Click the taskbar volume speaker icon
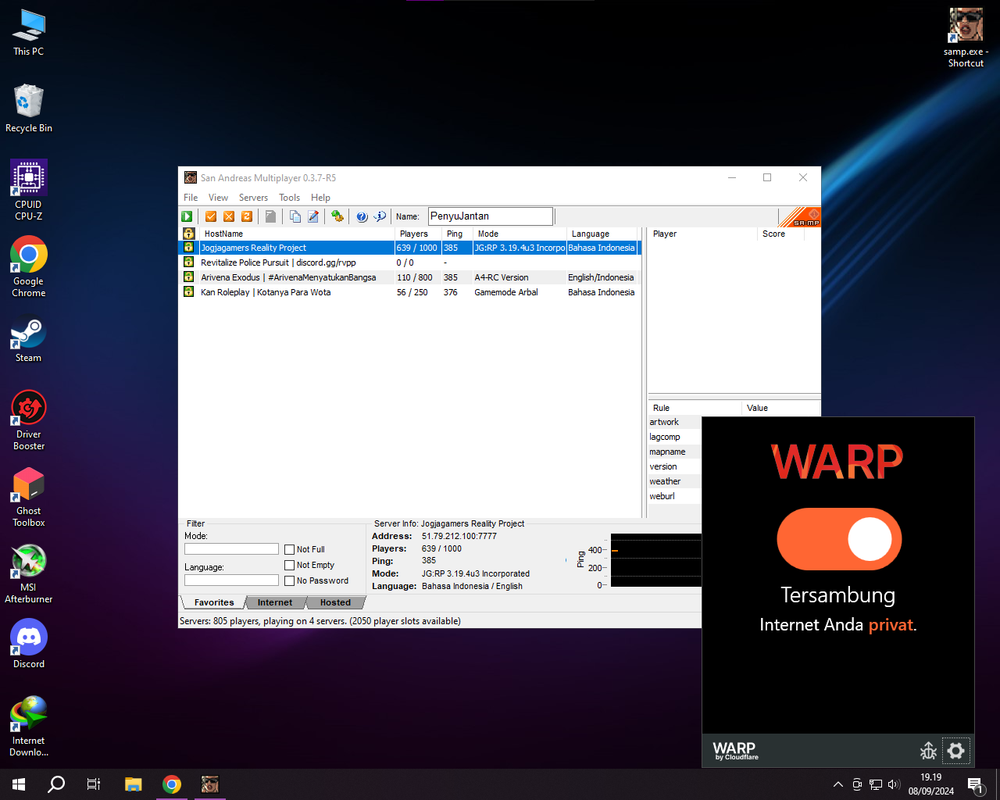This screenshot has width=1000, height=800. (893, 785)
